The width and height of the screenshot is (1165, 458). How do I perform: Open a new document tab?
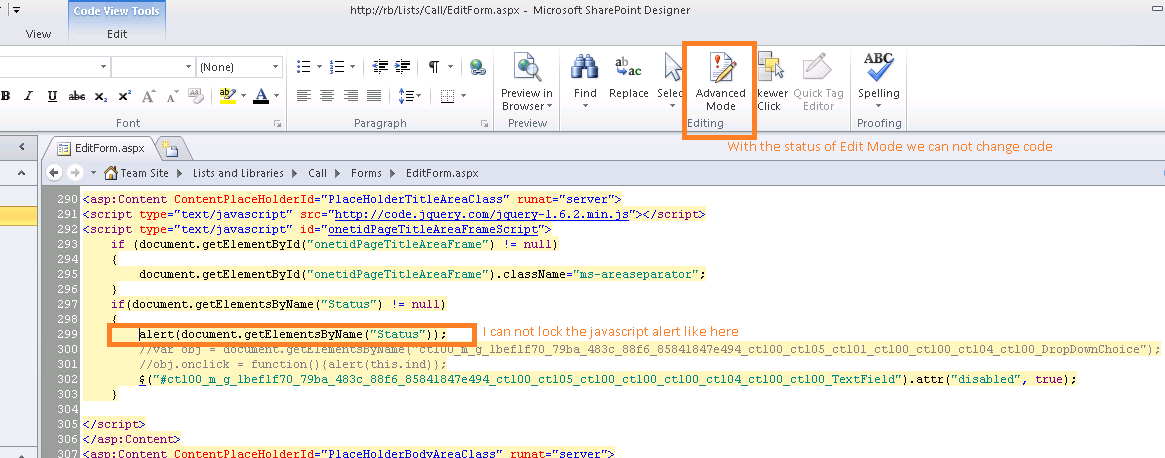tap(170, 148)
